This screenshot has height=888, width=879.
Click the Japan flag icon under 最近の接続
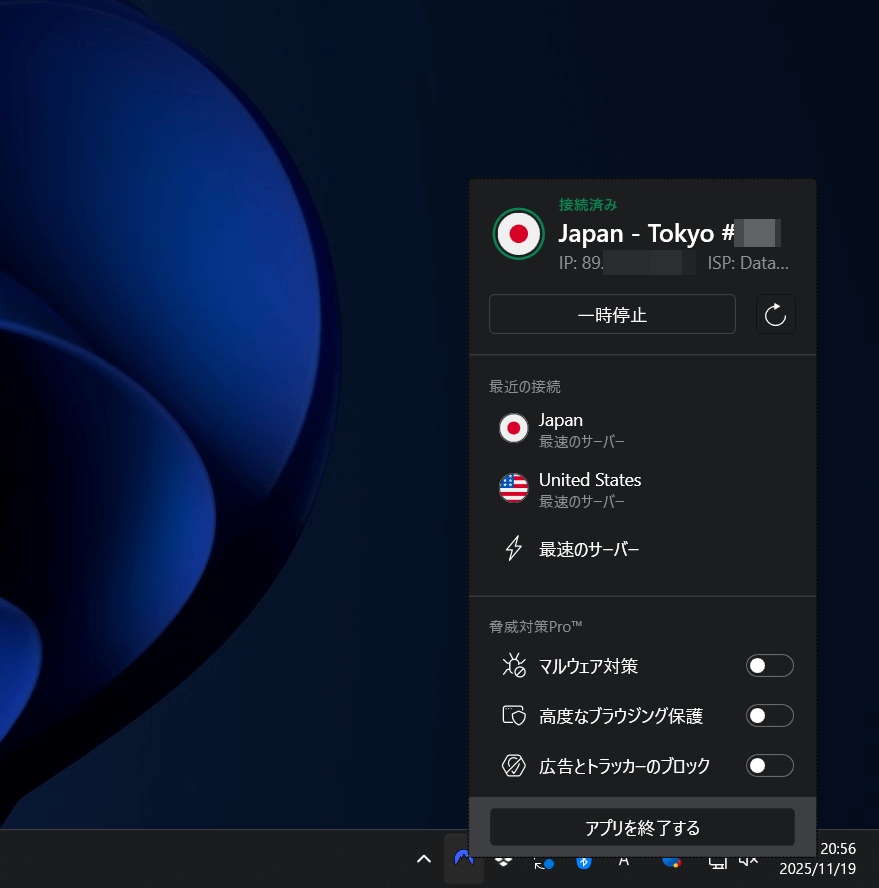513,428
